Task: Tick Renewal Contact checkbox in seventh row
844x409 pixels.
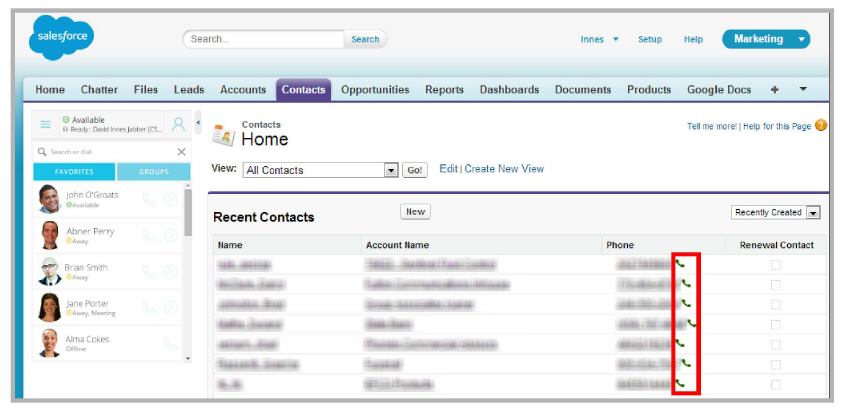Action: pyautogui.click(x=776, y=384)
